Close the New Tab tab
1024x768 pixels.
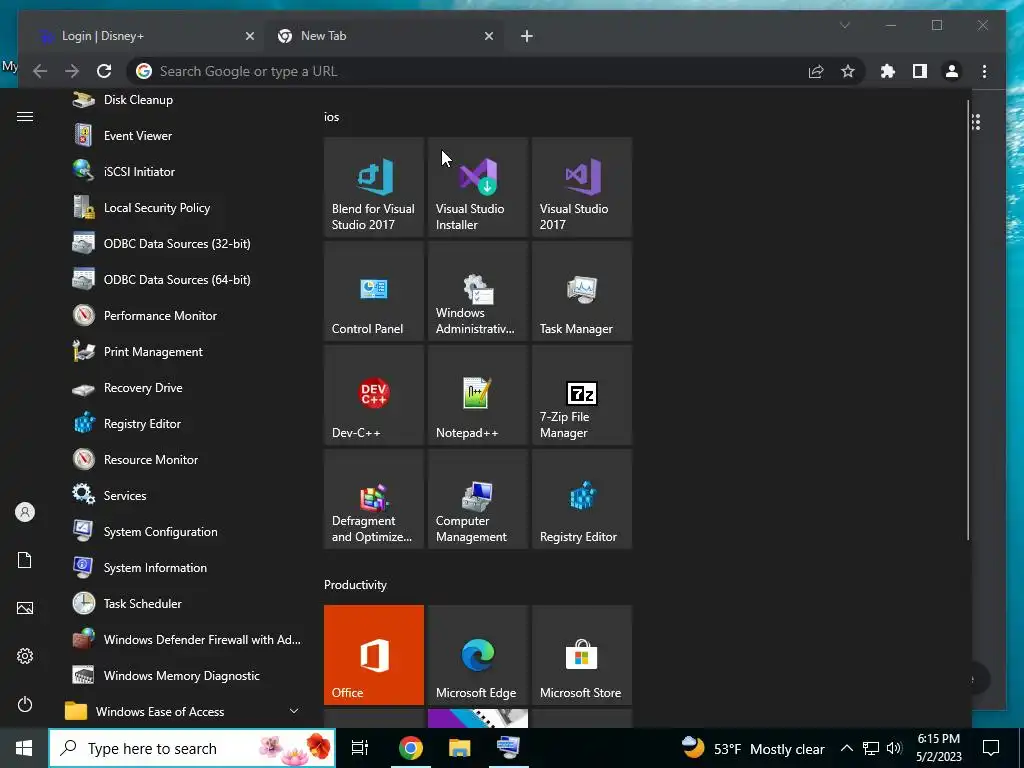tap(488, 37)
